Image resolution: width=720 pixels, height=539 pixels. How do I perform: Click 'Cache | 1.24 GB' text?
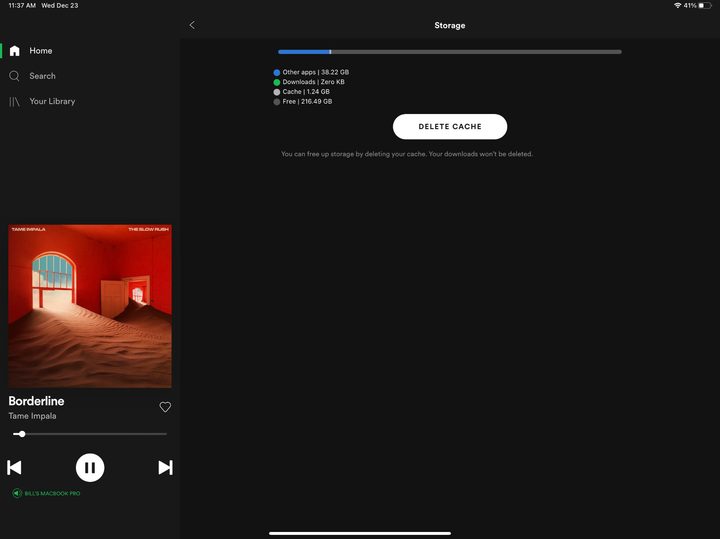306,92
